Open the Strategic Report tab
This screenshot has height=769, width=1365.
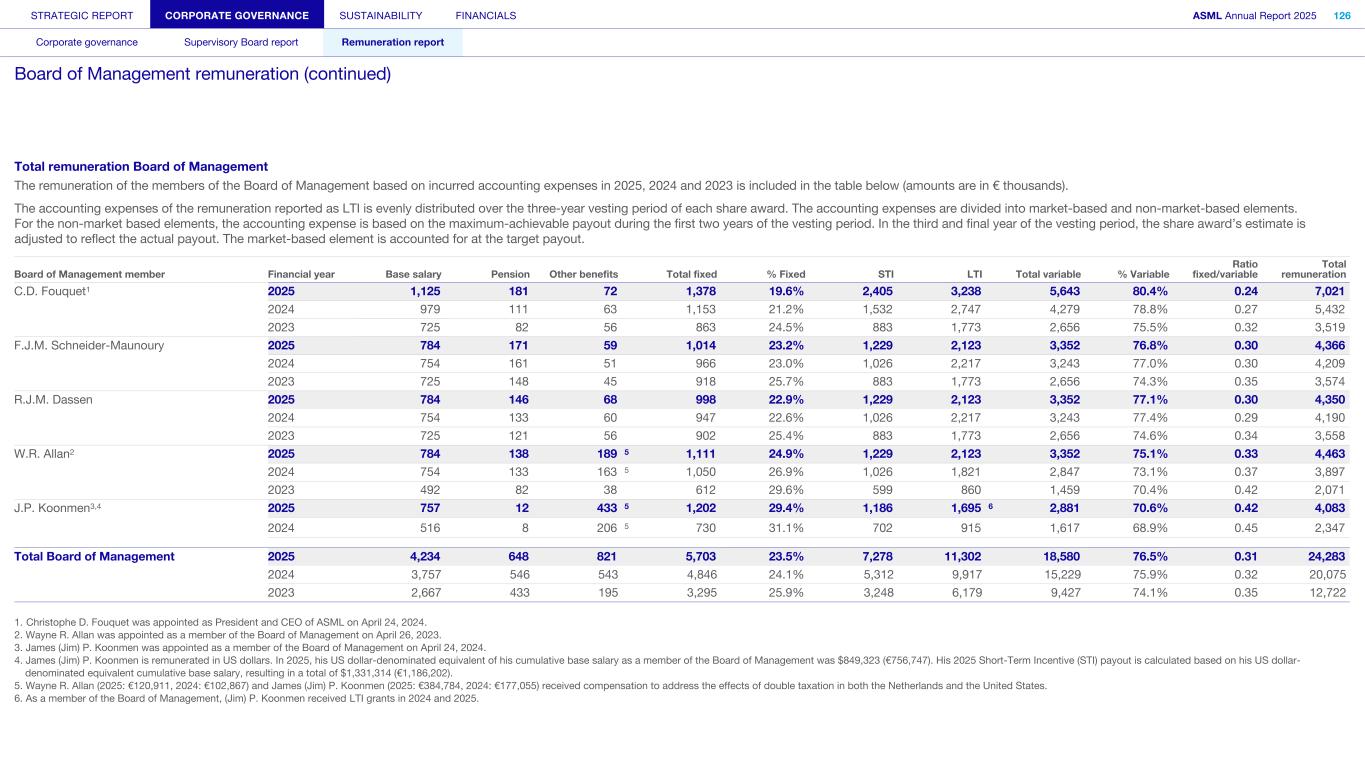[75, 15]
